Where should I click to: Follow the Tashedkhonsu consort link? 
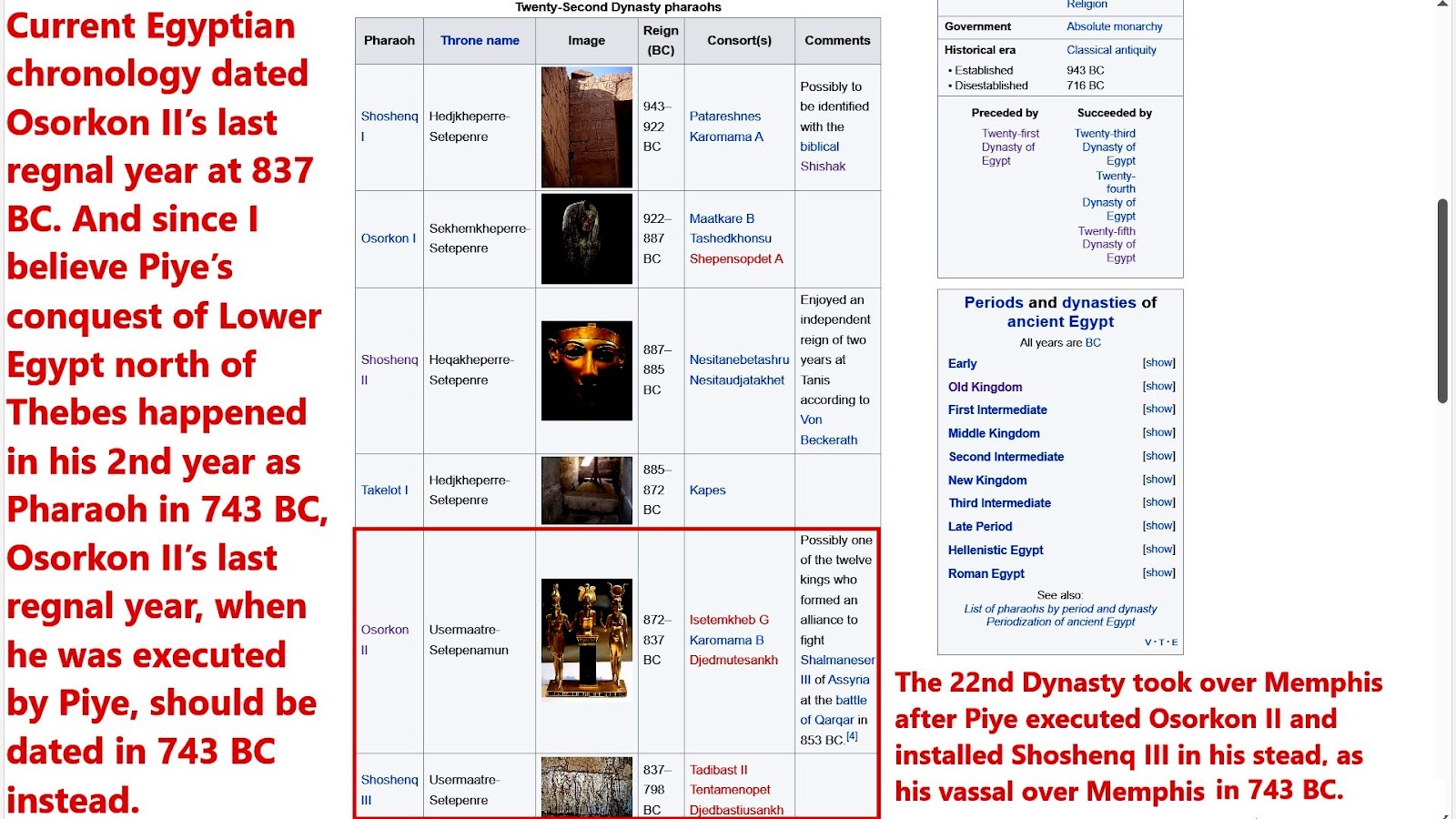[730, 238]
